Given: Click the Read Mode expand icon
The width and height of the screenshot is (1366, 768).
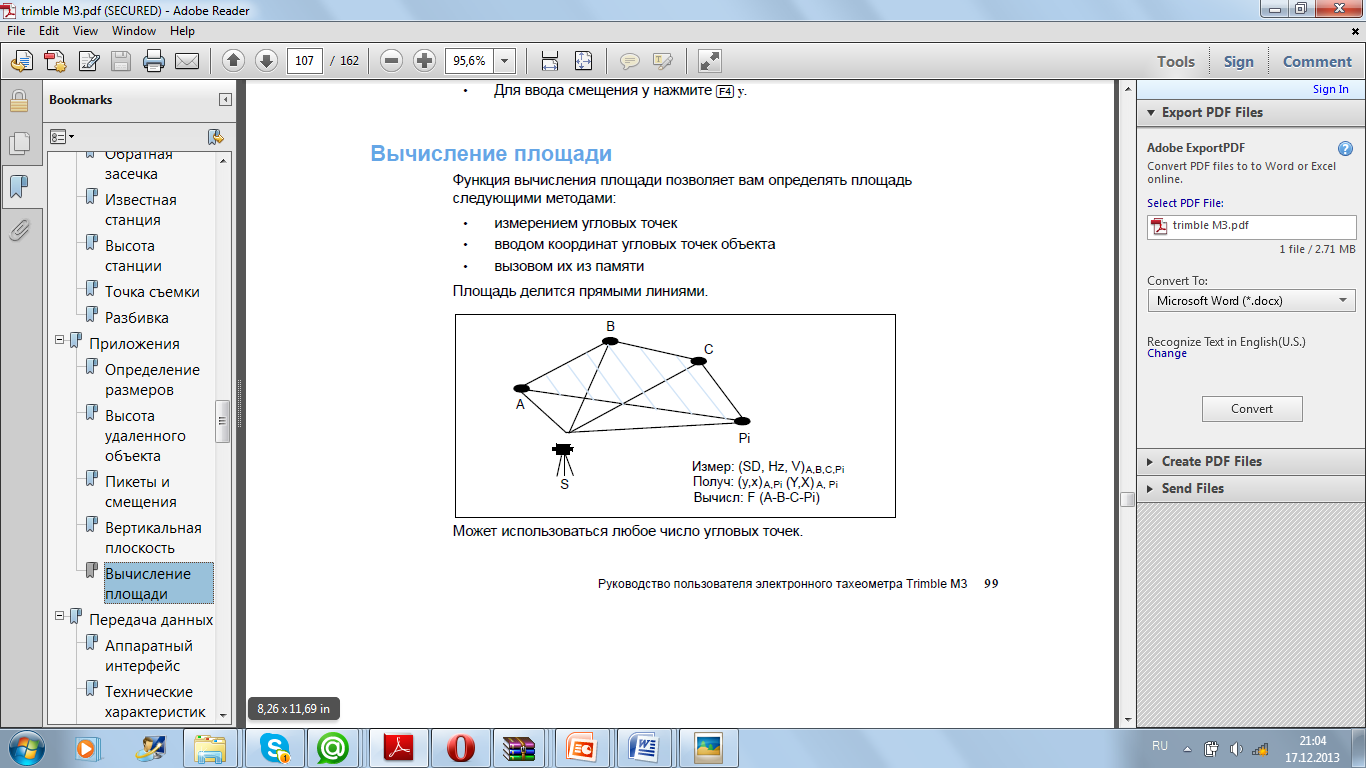Looking at the screenshot, I should coord(709,61).
